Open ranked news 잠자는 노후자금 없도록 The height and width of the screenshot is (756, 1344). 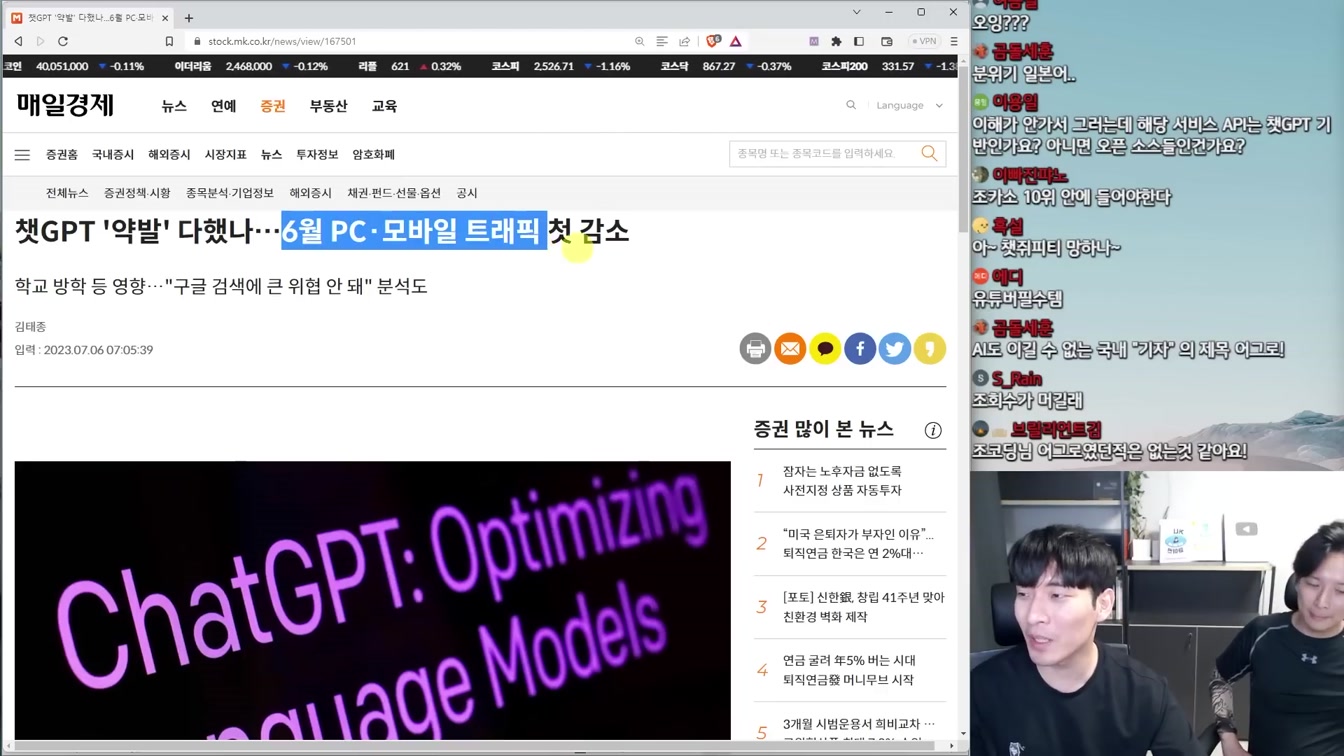[x=842, y=481]
